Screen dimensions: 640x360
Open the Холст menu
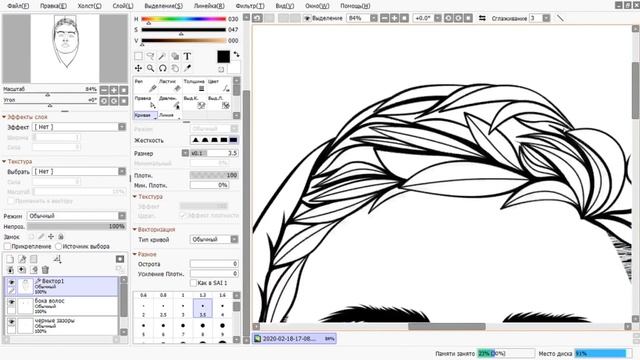click(89, 6)
